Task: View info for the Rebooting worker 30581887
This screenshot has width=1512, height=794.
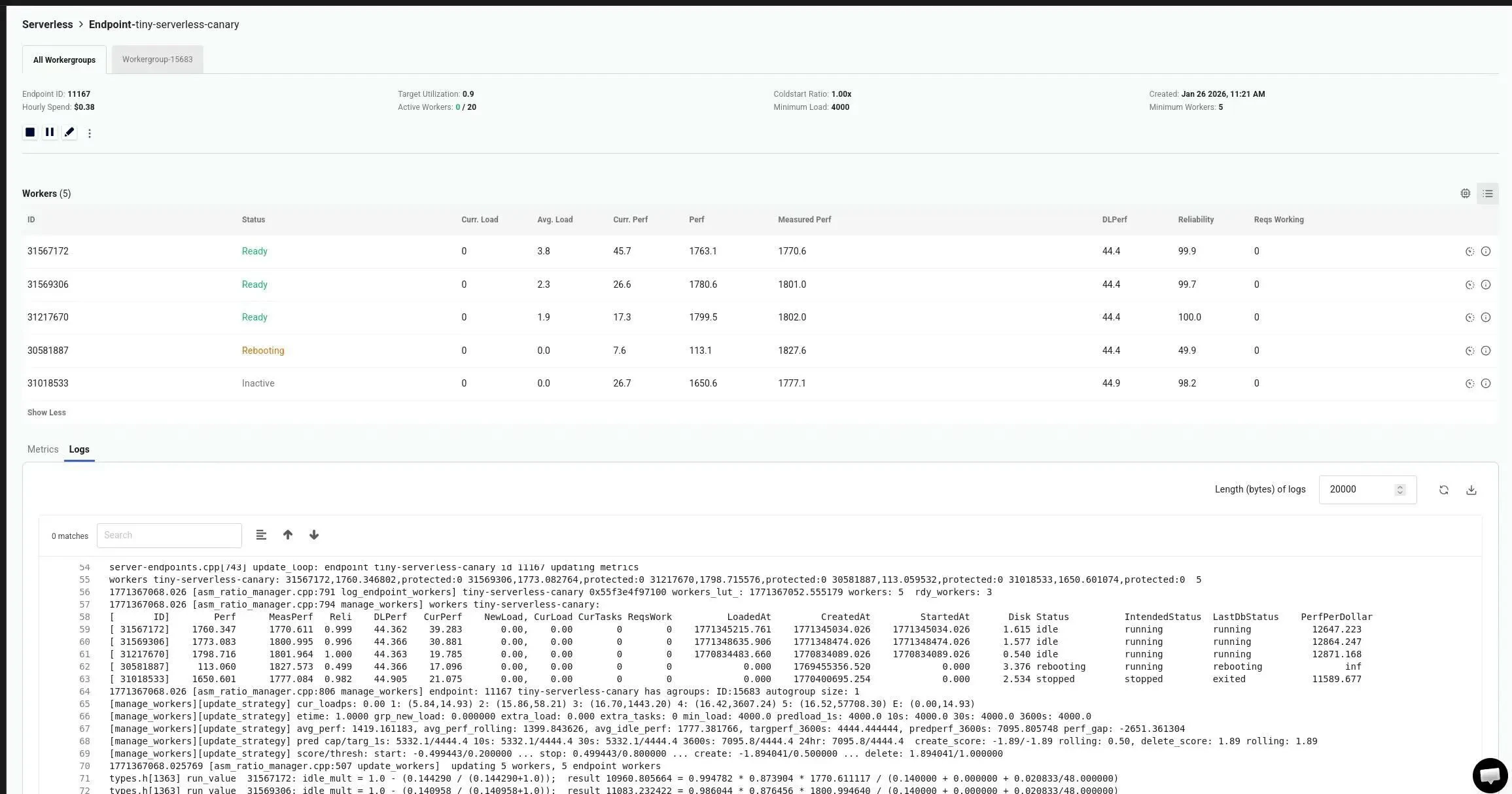Action: pyautogui.click(x=1486, y=351)
